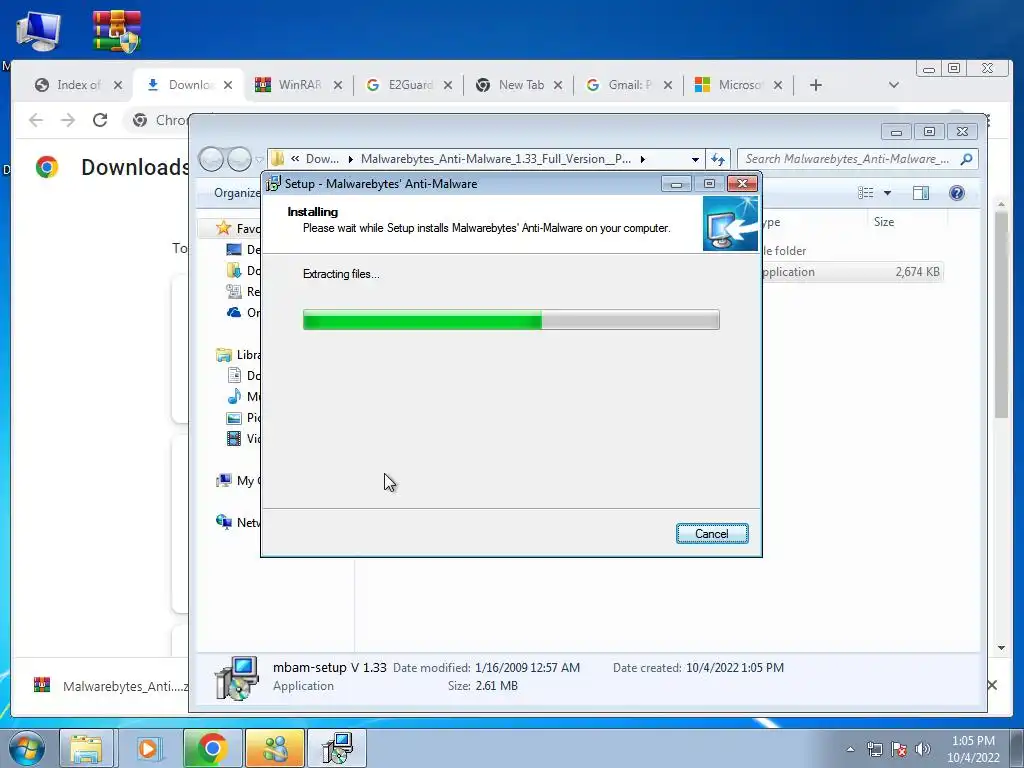Image resolution: width=1024 pixels, height=768 pixels.
Task: Show hidden system tray icons
Action: point(850,749)
